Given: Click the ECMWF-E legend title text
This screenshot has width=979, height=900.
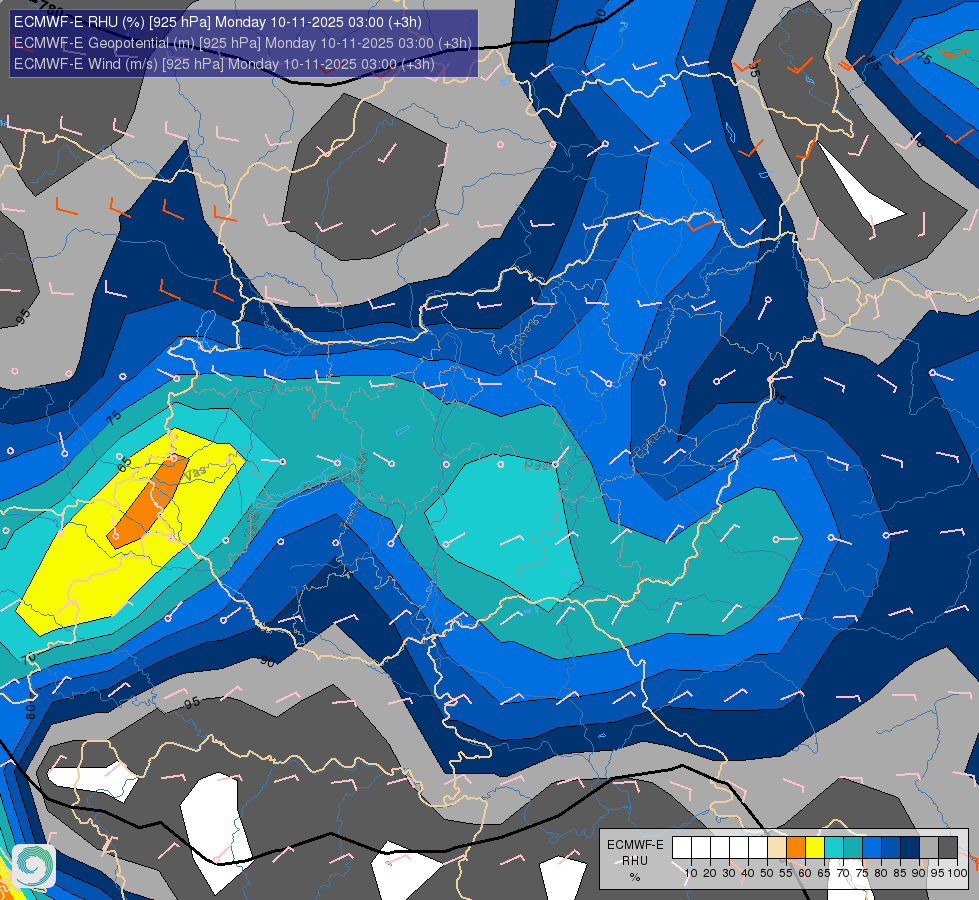Looking at the screenshot, I should click(x=635, y=844).
